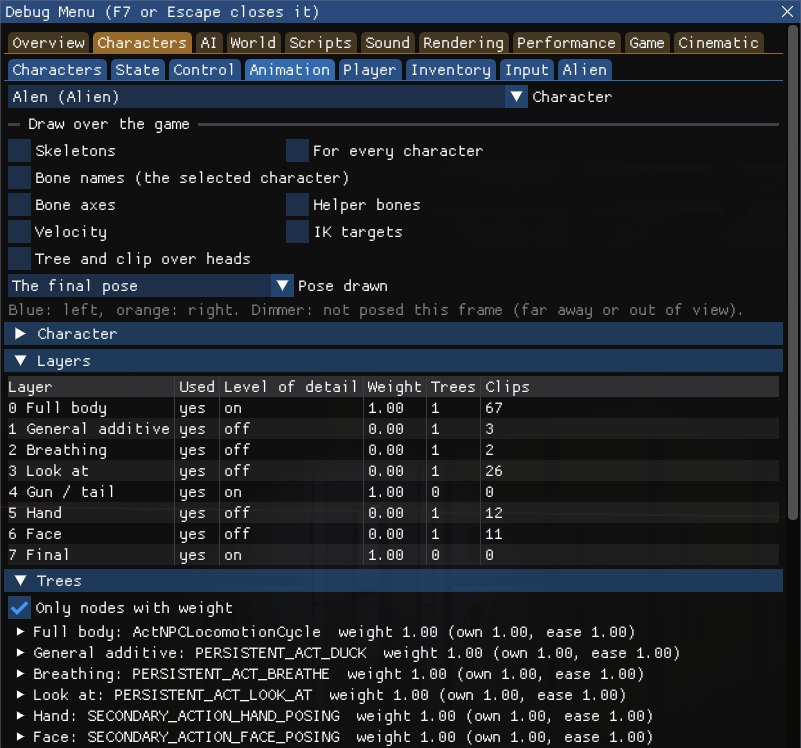The width and height of the screenshot is (801, 748).
Task: Switch to the State sub-tab
Action: pyautogui.click(x=137, y=70)
